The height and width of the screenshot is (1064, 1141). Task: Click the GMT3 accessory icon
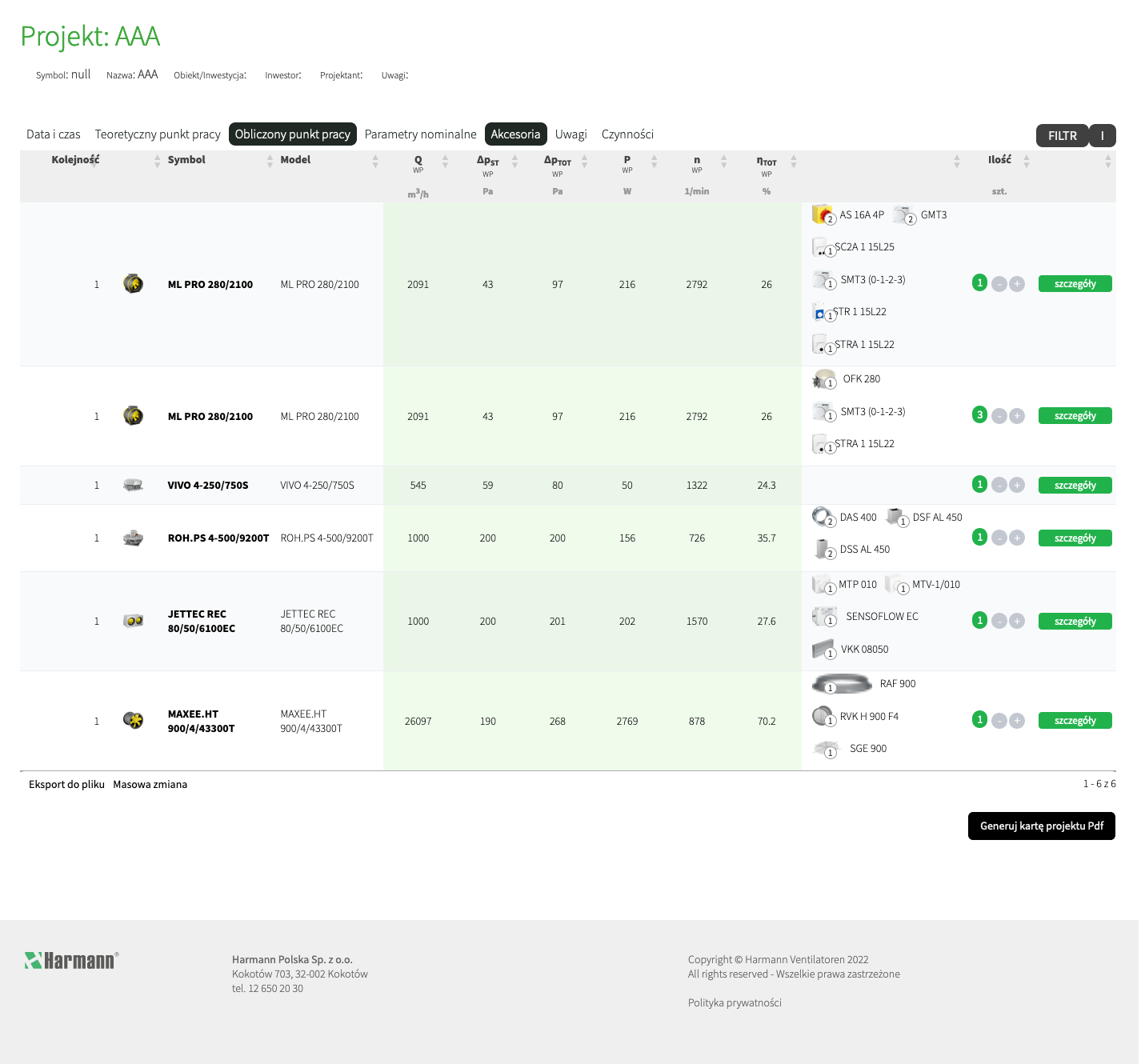(x=903, y=214)
